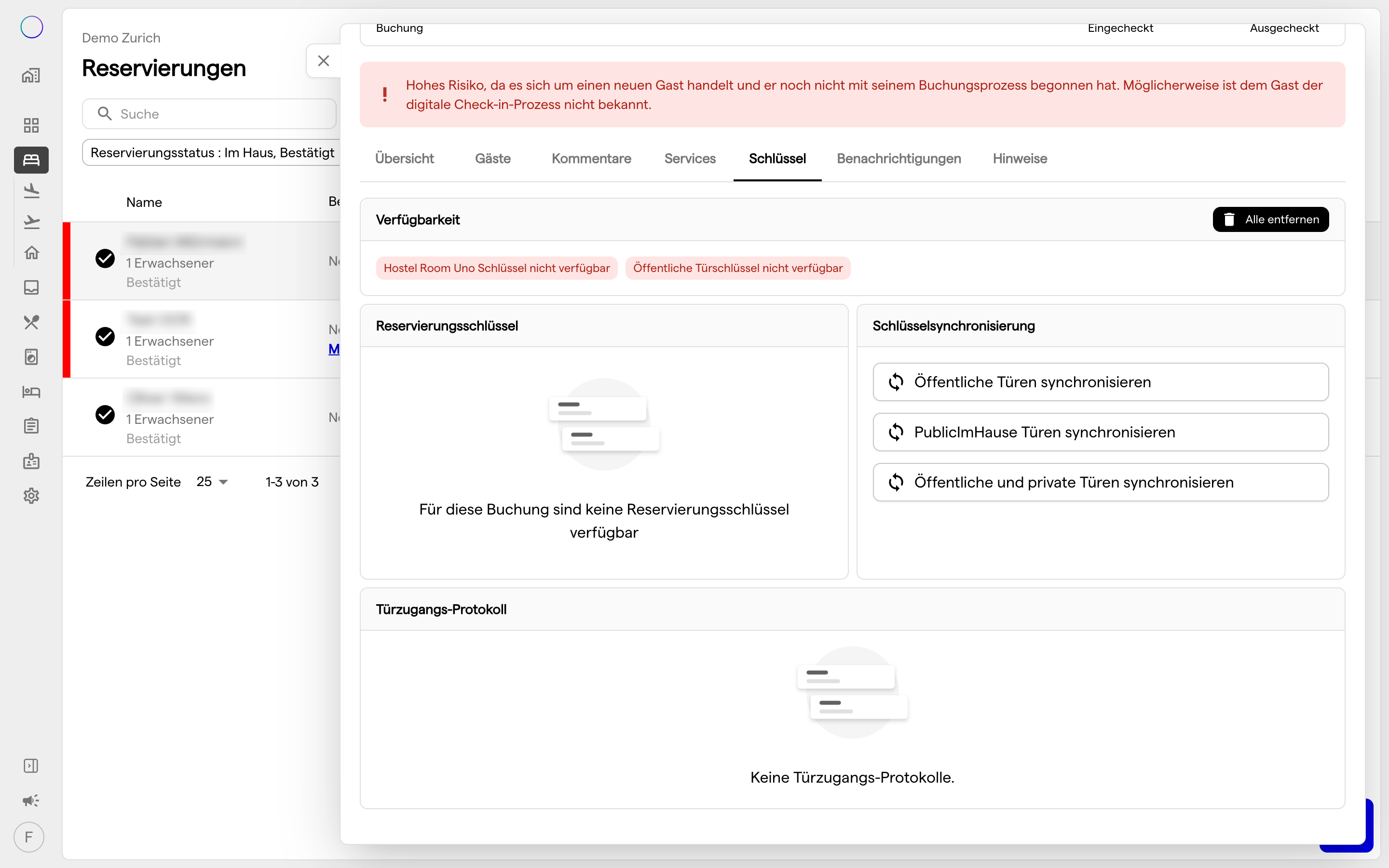Open the restaurant fork-and-spoon icon
1389x868 pixels.
pyautogui.click(x=31, y=322)
